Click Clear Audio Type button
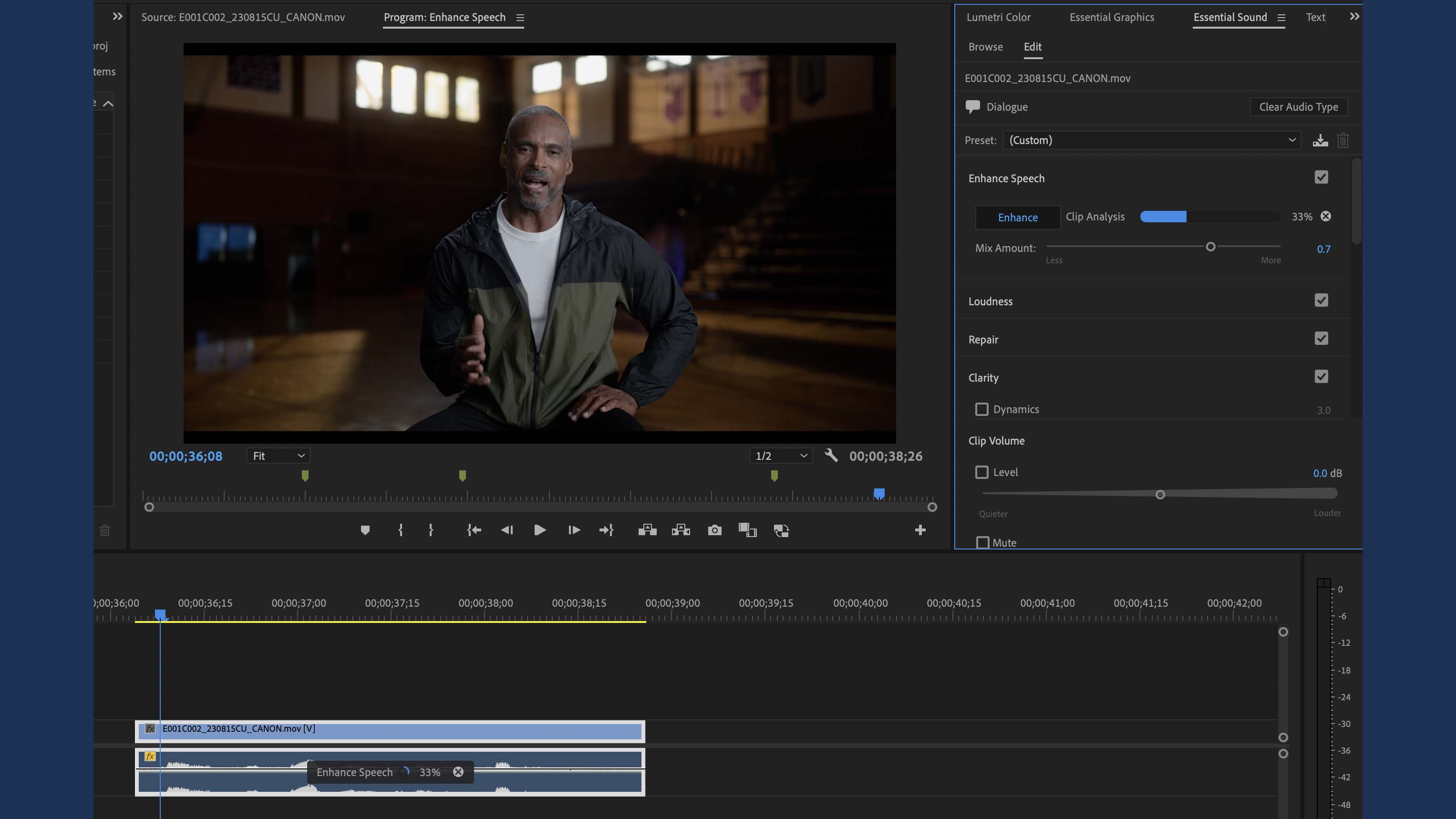 (x=1298, y=106)
